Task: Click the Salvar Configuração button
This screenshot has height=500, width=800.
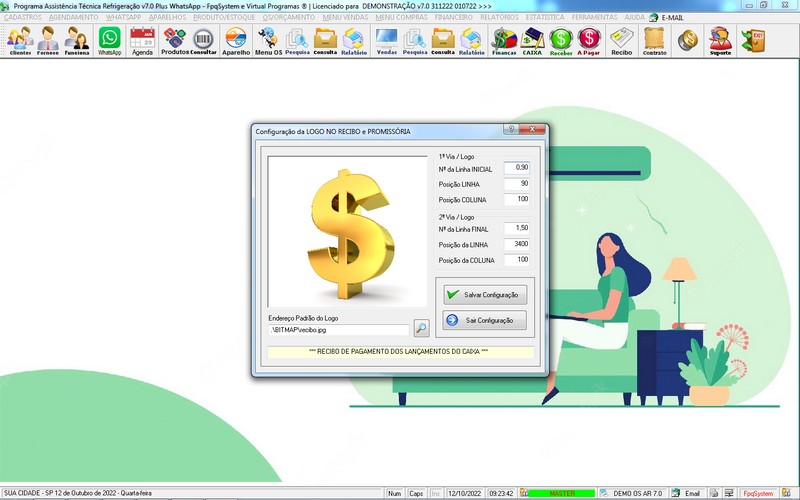Action: click(485, 295)
